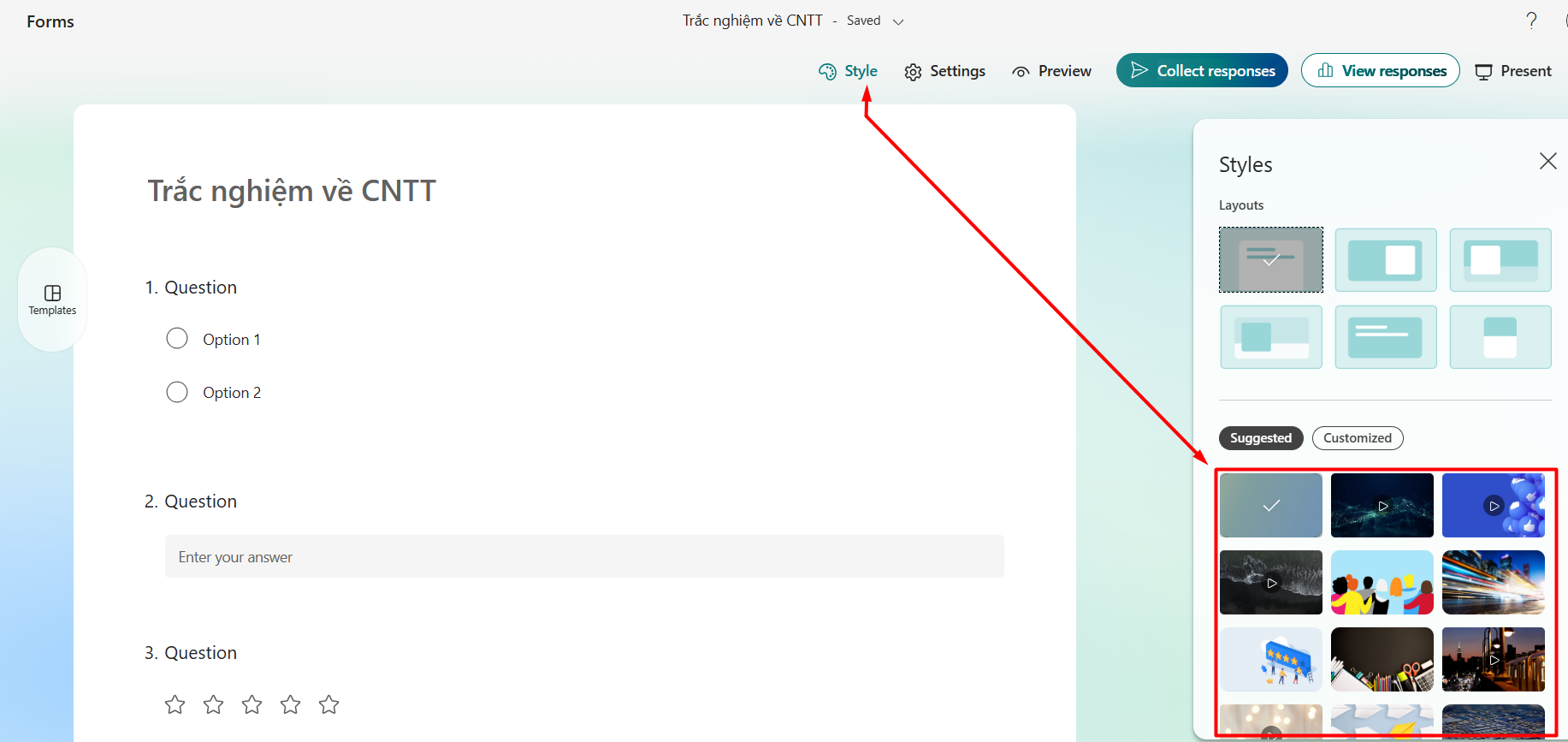Open the form Preview
The height and width of the screenshot is (742, 1568).
(1051, 71)
